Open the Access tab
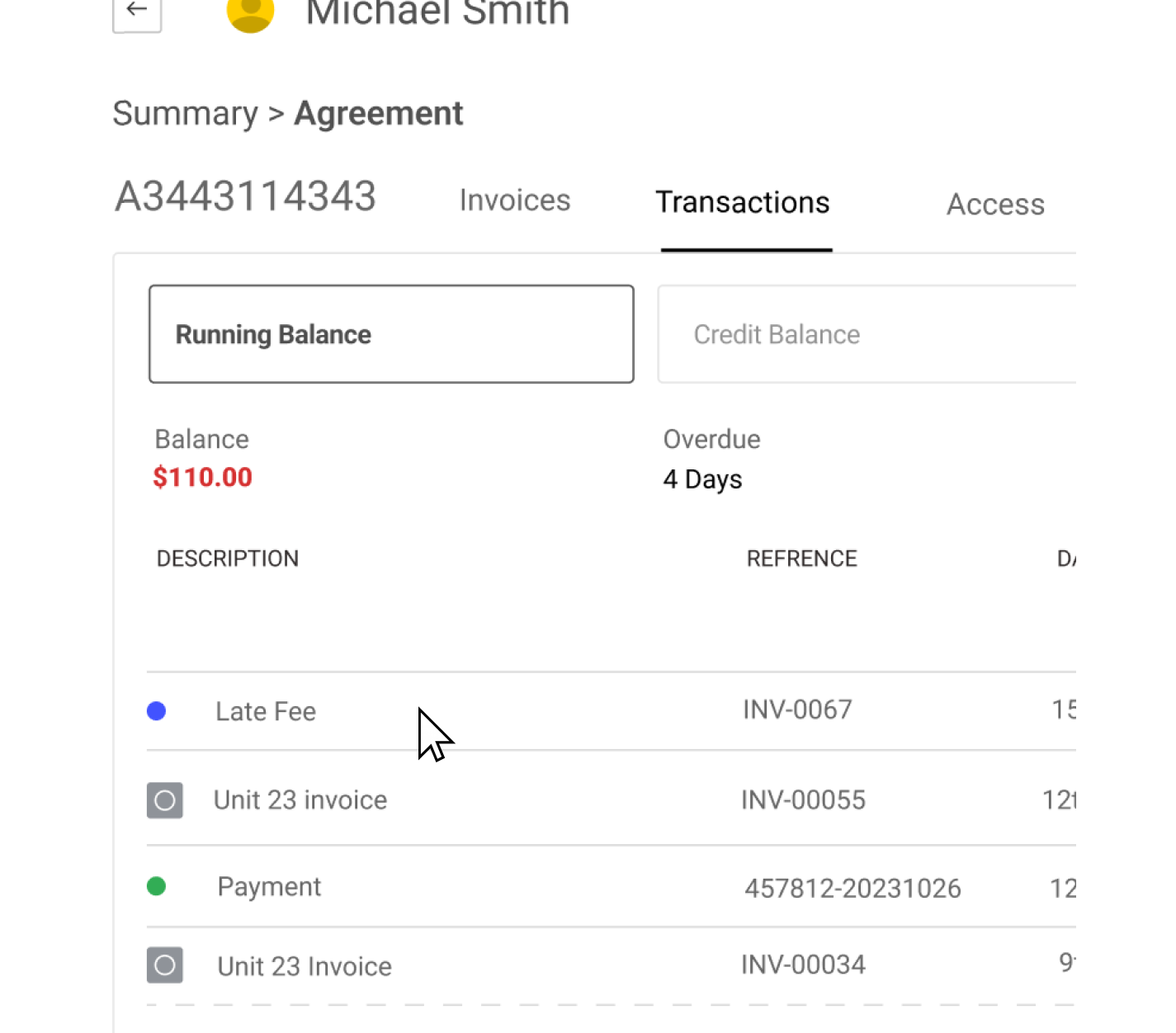1176x1033 pixels. click(x=994, y=204)
